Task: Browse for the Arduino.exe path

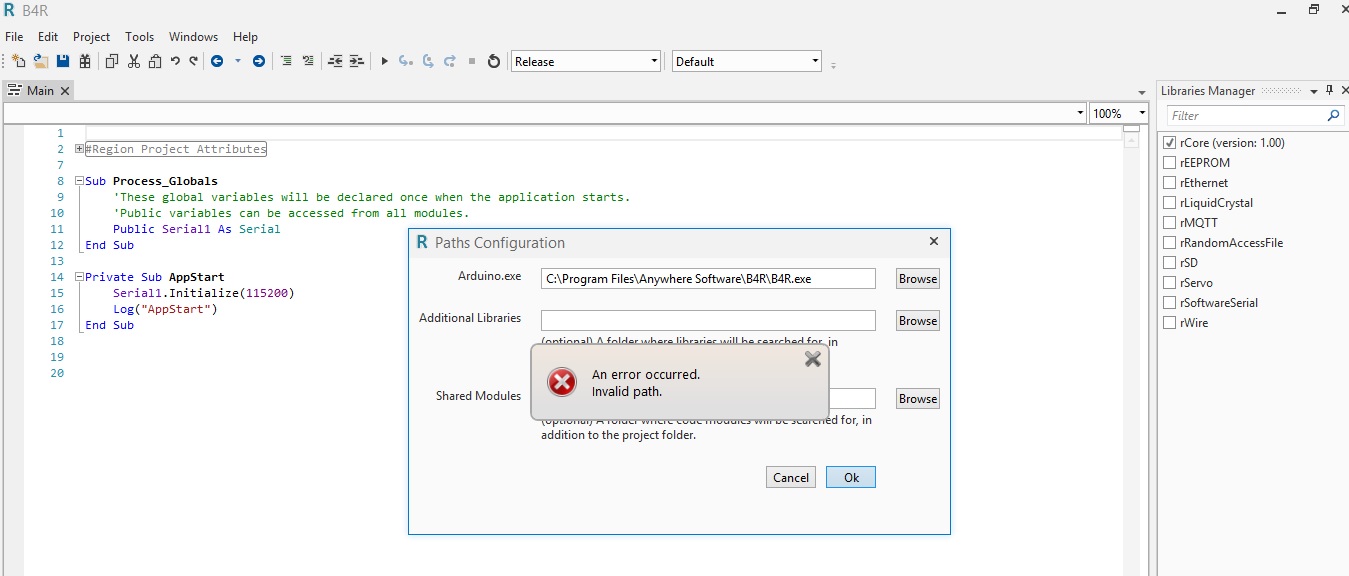Action: pos(917,279)
